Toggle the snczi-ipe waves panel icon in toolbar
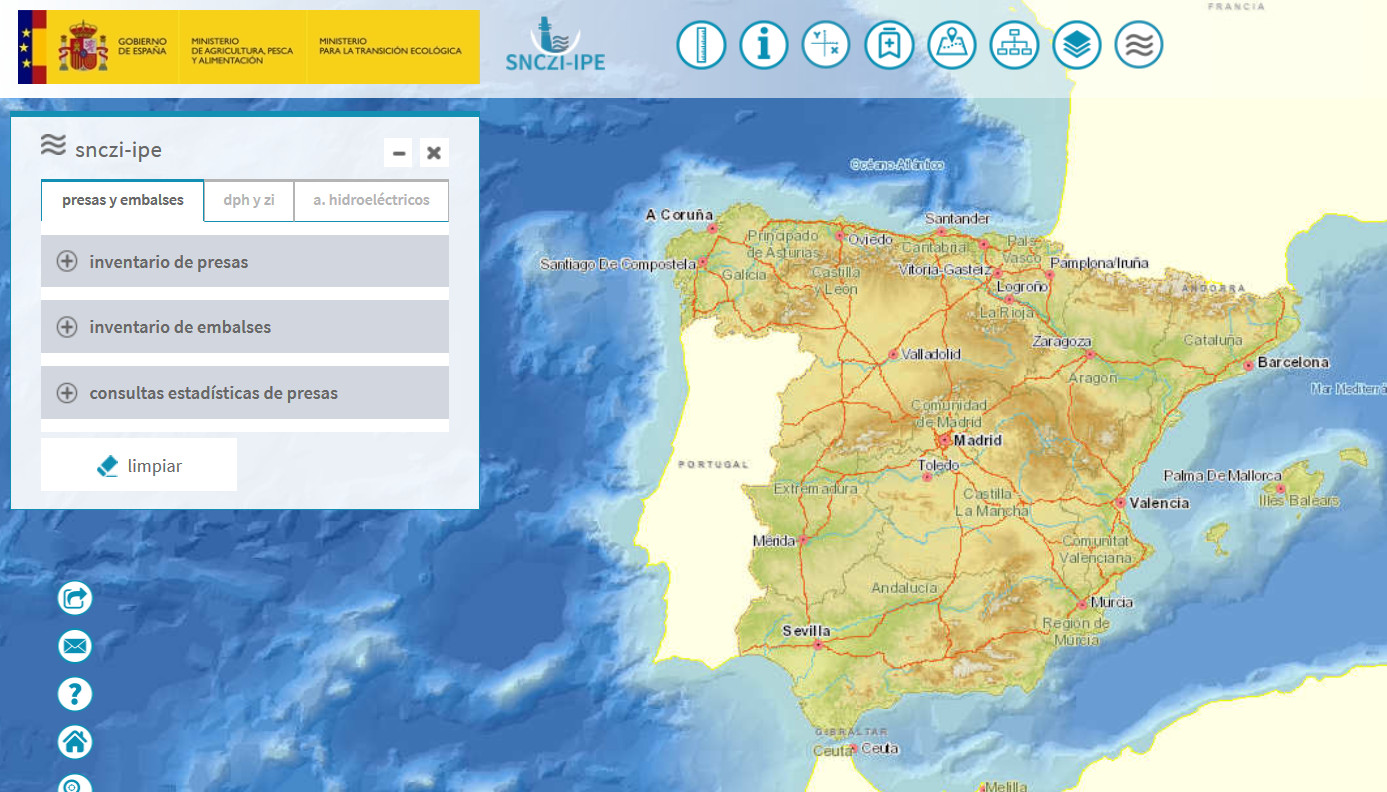 point(1139,45)
